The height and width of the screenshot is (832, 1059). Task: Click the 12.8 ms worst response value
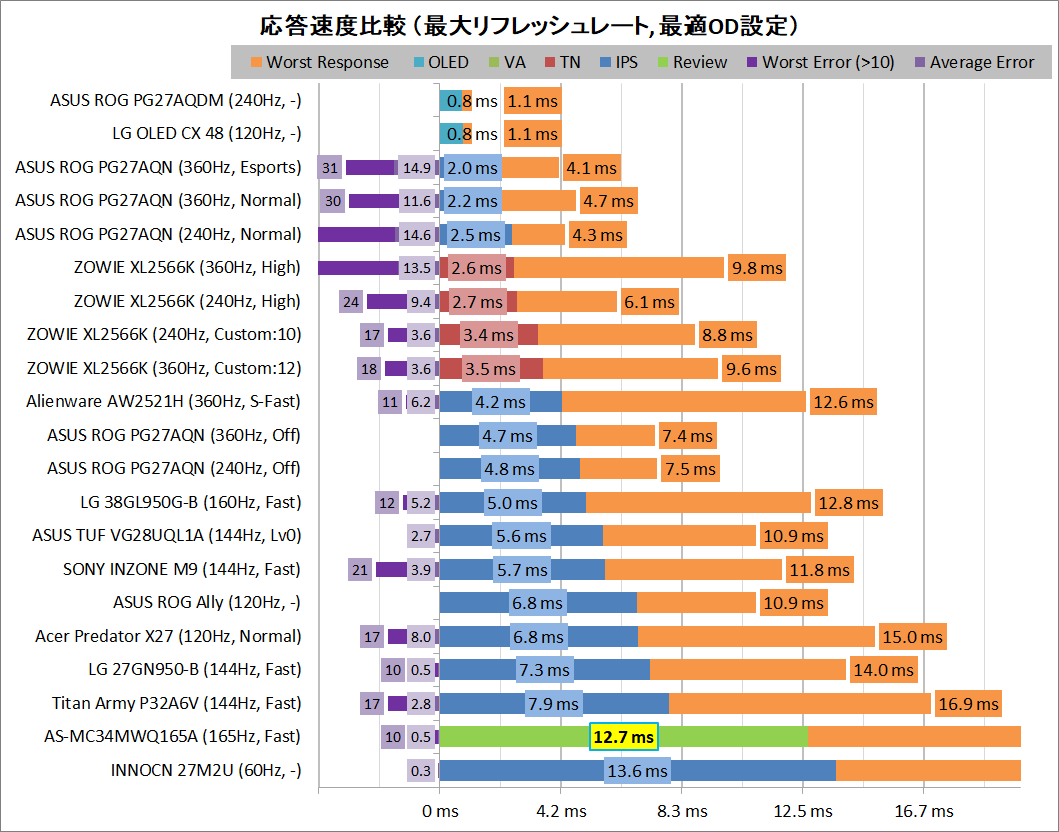(x=848, y=502)
